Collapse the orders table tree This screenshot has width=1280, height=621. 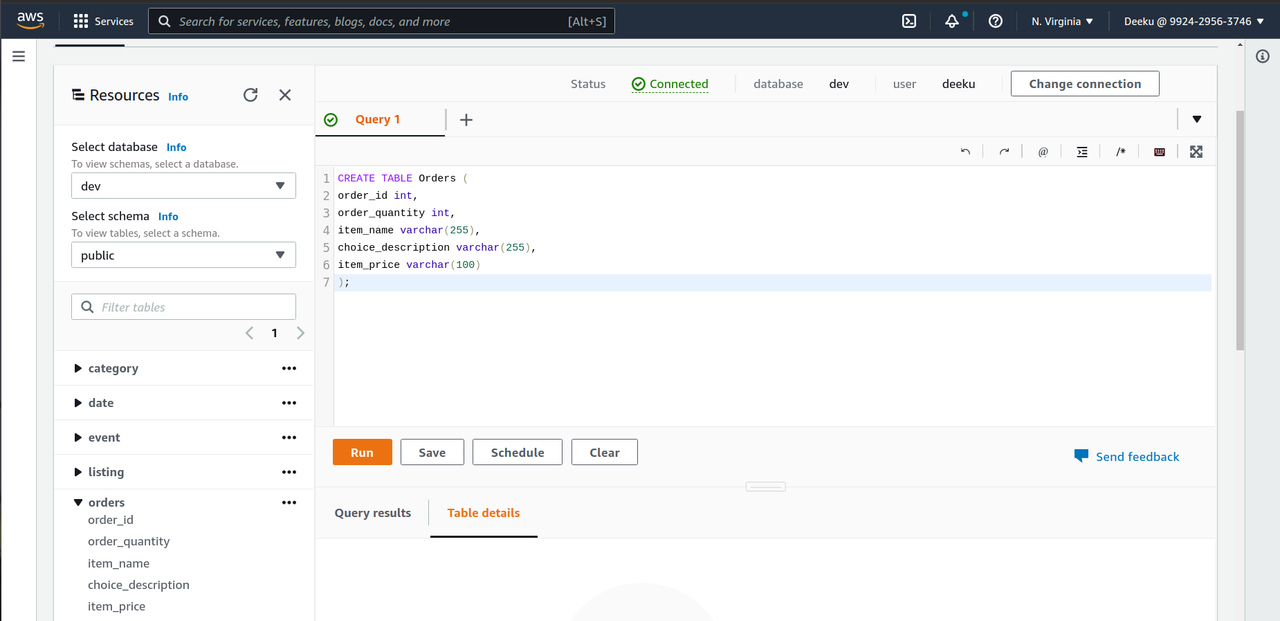click(x=78, y=503)
